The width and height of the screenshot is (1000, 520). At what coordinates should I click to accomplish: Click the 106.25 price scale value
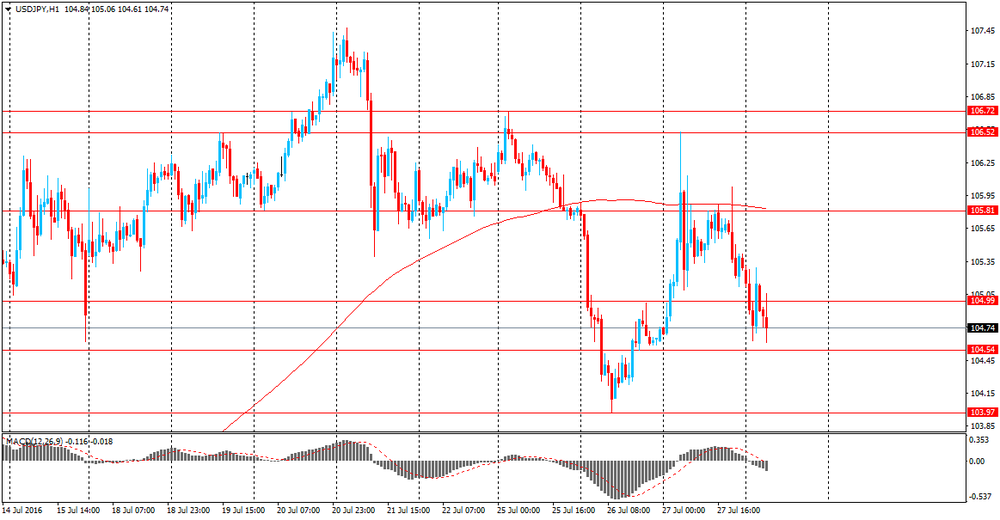(x=983, y=163)
